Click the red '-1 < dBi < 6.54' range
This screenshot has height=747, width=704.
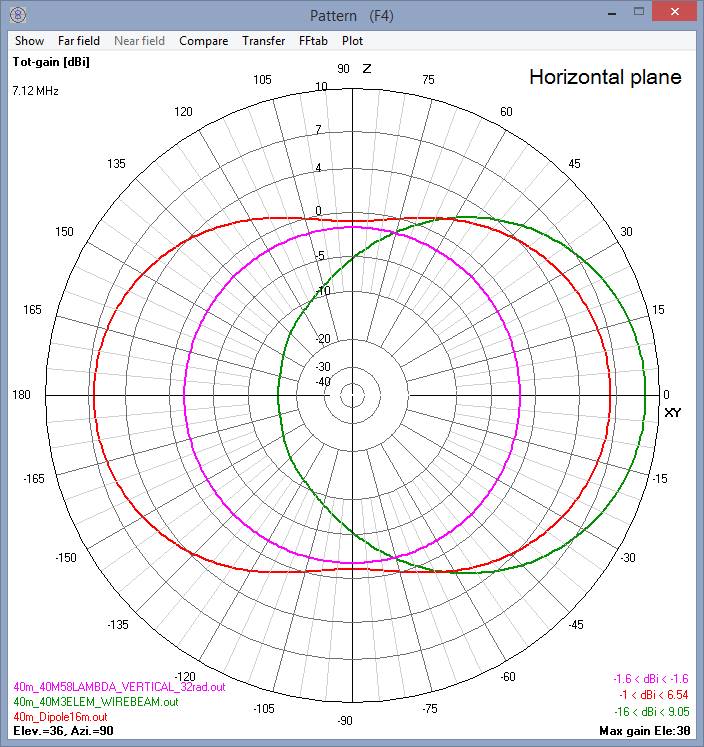654,695
